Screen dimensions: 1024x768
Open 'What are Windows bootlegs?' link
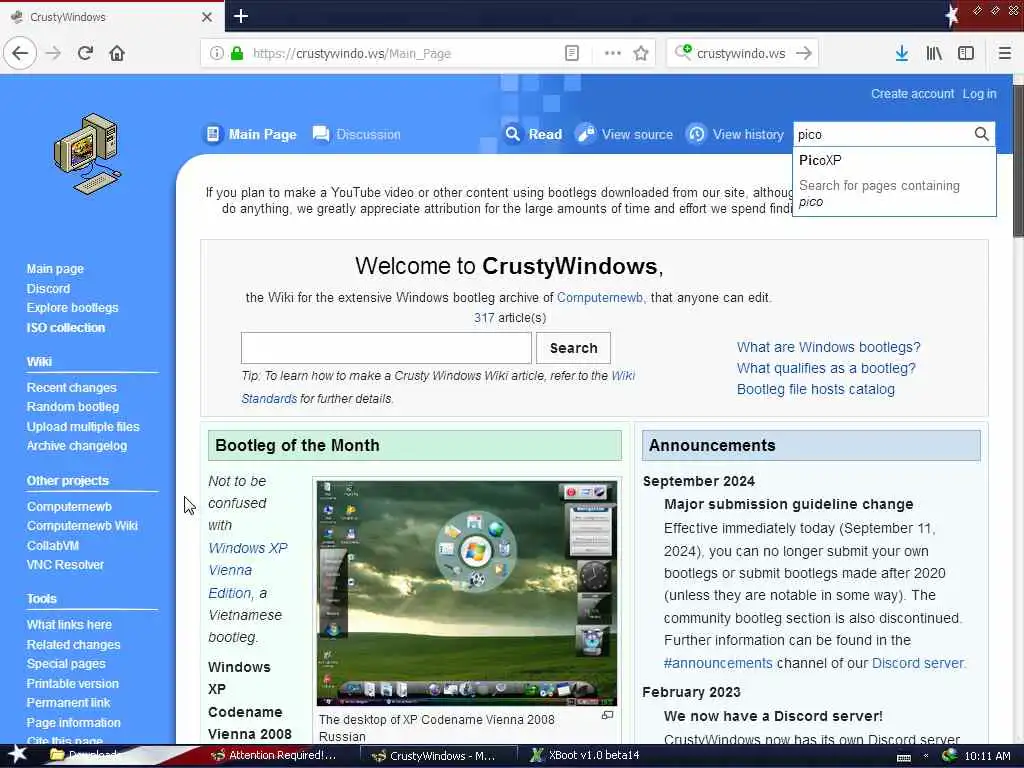click(829, 347)
